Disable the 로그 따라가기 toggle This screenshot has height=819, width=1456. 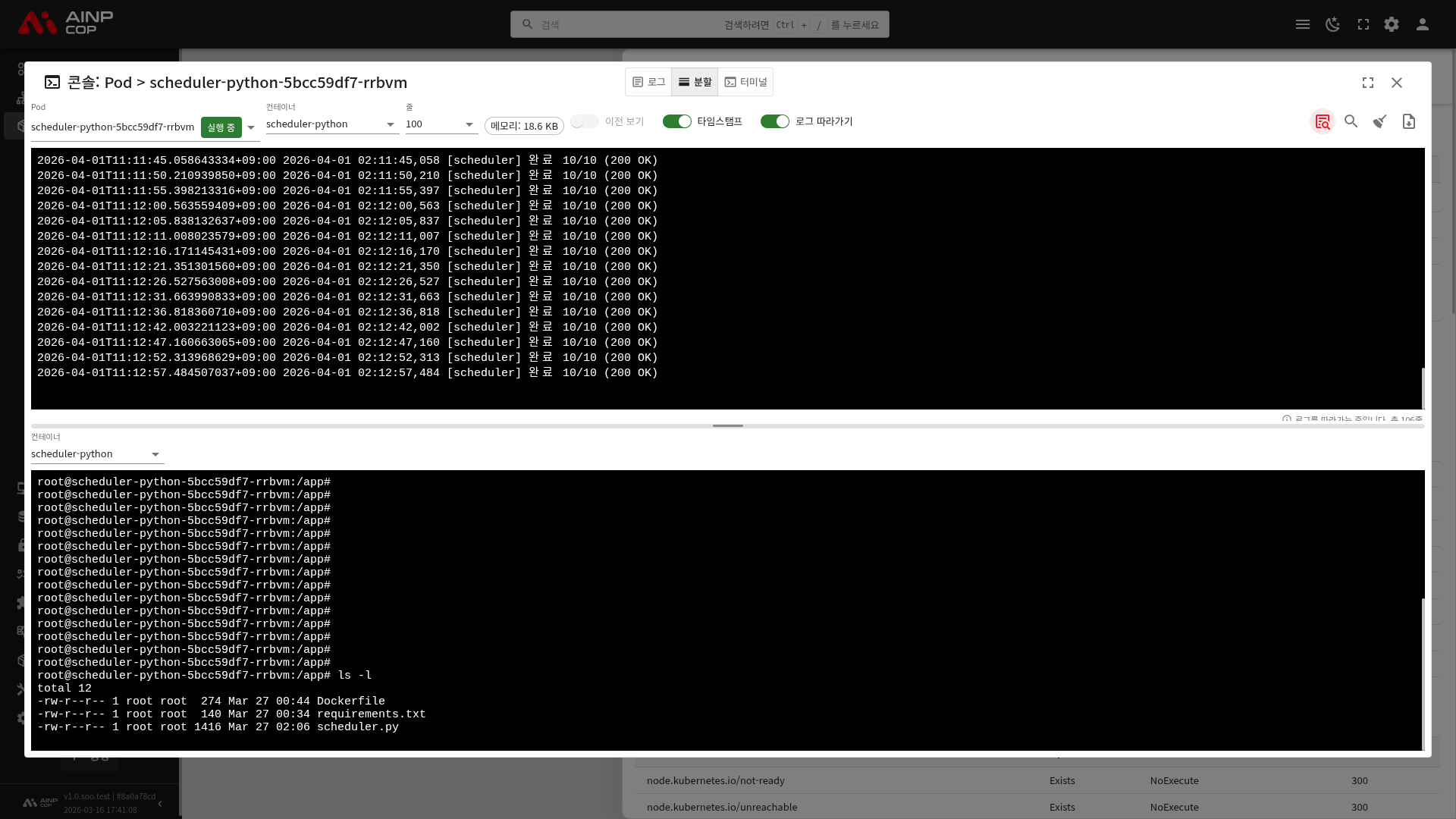click(775, 121)
